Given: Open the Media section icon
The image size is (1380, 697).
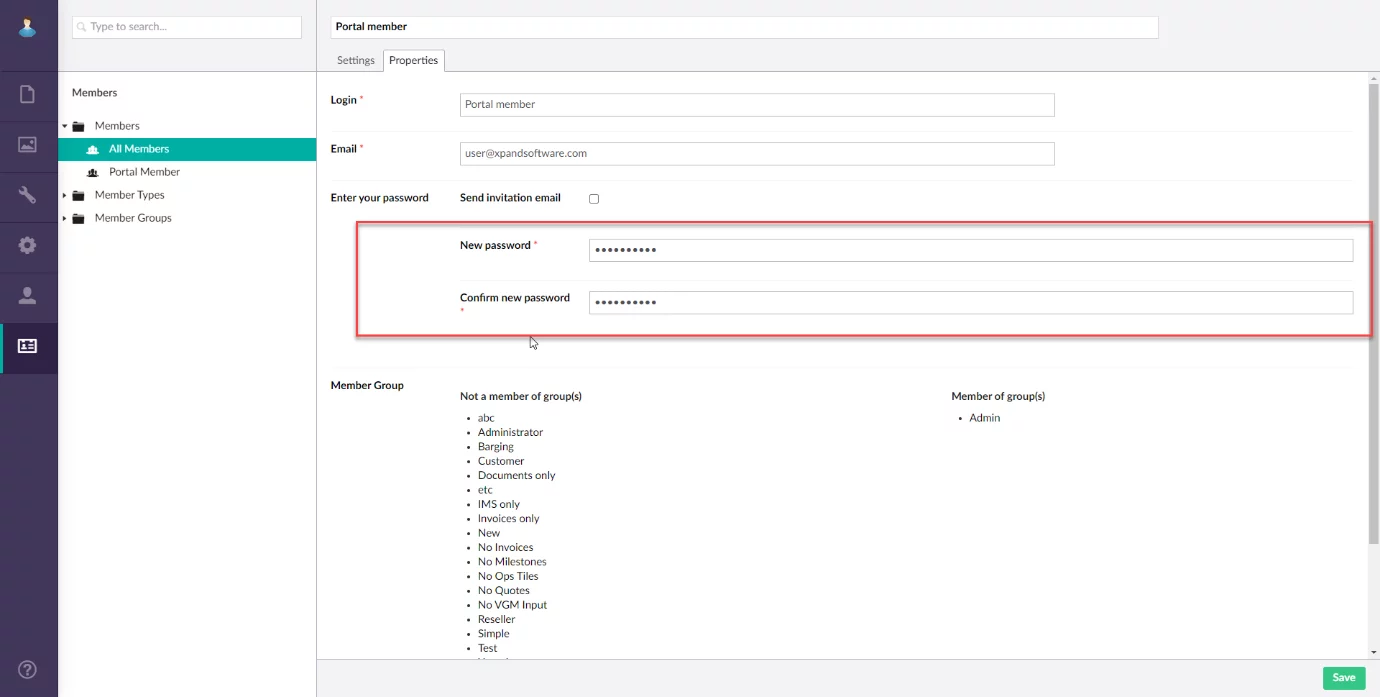Looking at the screenshot, I should (28, 145).
